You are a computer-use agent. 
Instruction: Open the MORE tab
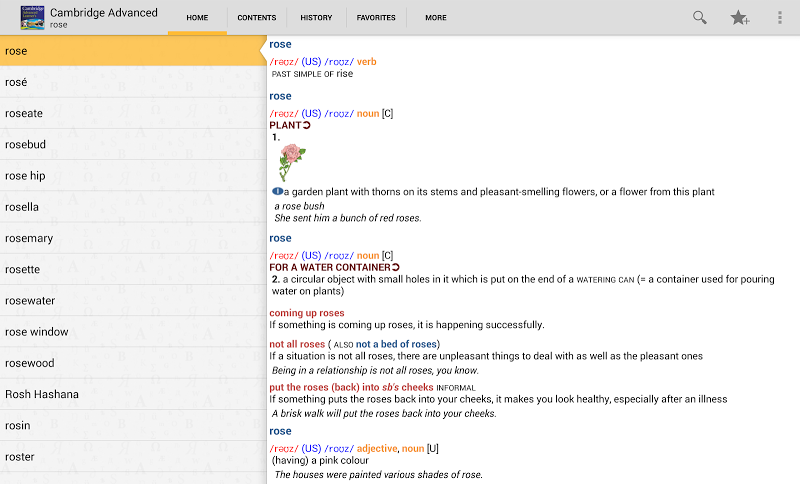click(x=436, y=18)
